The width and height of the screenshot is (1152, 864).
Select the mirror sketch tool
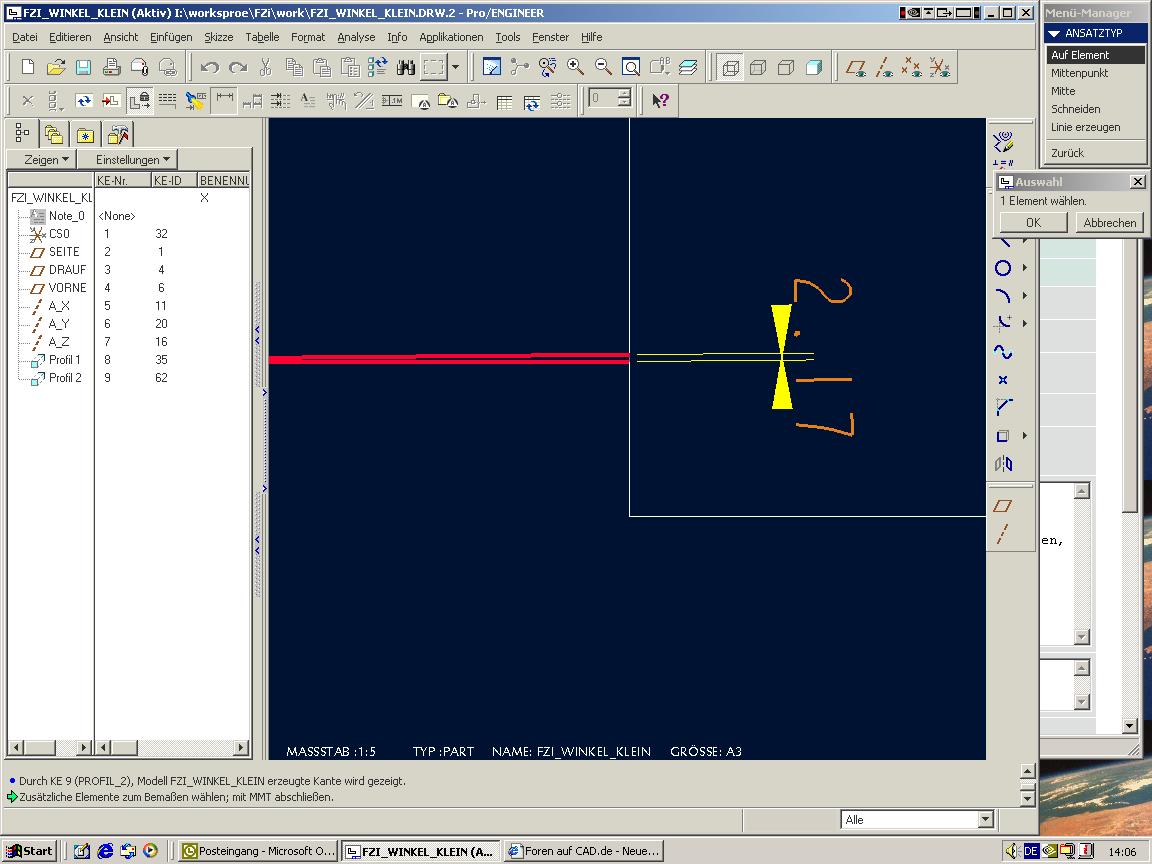(1003, 464)
